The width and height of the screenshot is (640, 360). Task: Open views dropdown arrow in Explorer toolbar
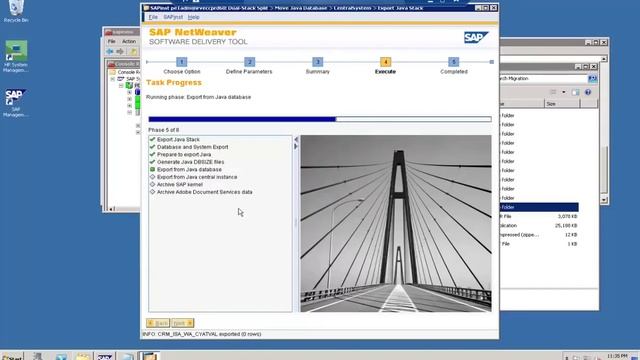[564, 92]
